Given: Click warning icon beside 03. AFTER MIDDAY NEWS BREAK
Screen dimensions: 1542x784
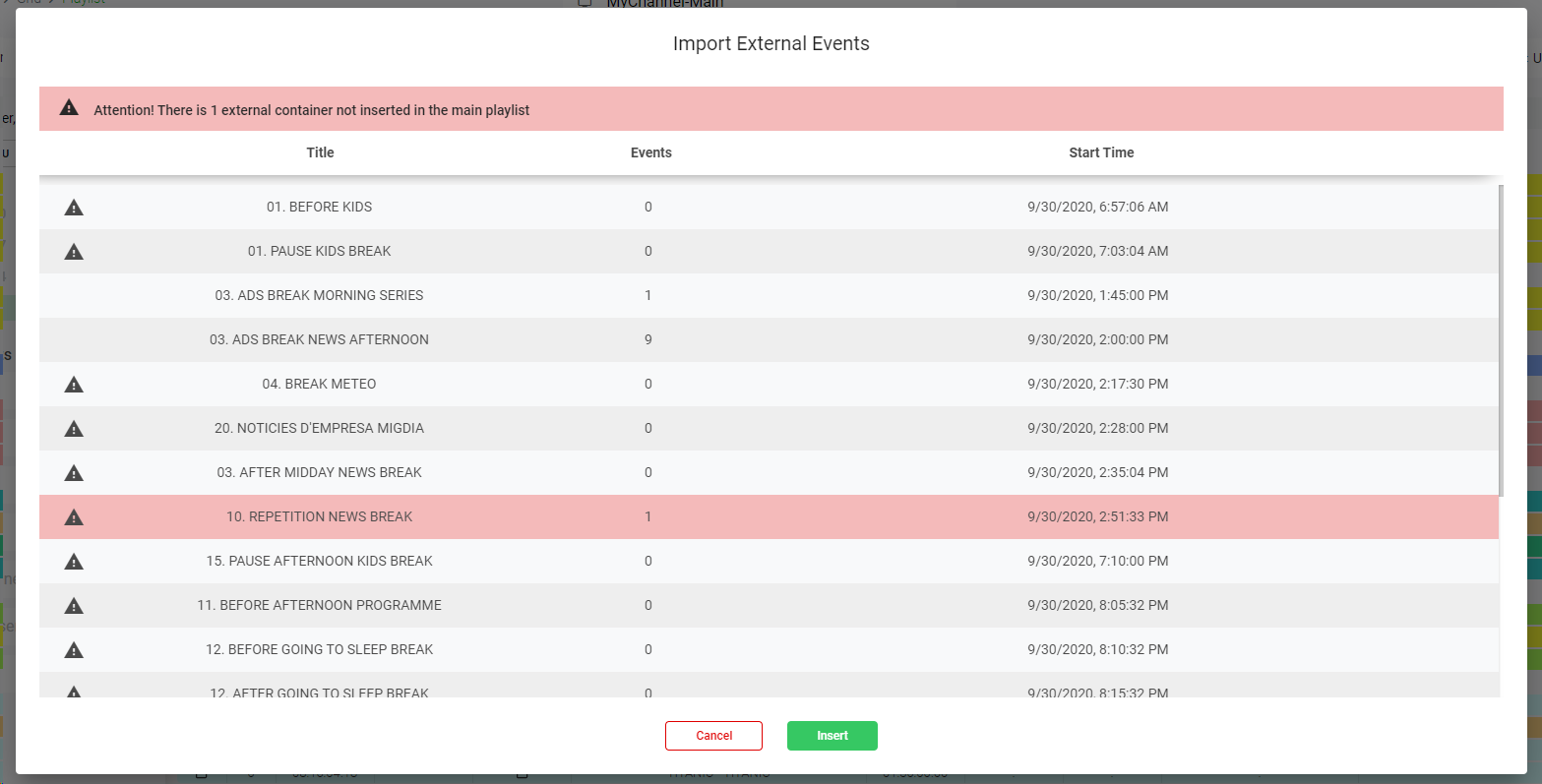Looking at the screenshot, I should coord(74,473).
